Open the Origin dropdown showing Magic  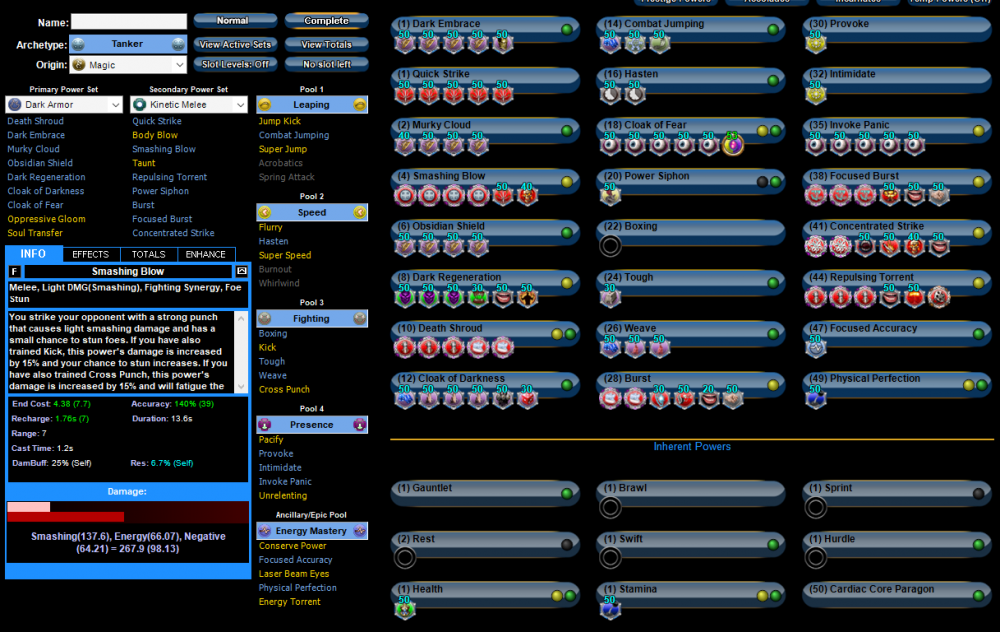[128, 65]
